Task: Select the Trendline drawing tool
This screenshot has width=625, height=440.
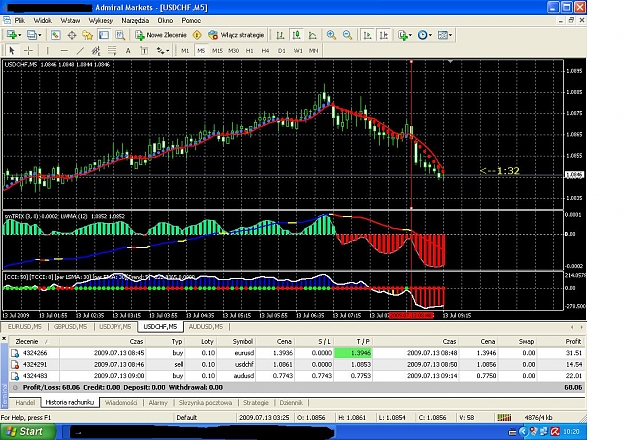Action: coord(80,51)
